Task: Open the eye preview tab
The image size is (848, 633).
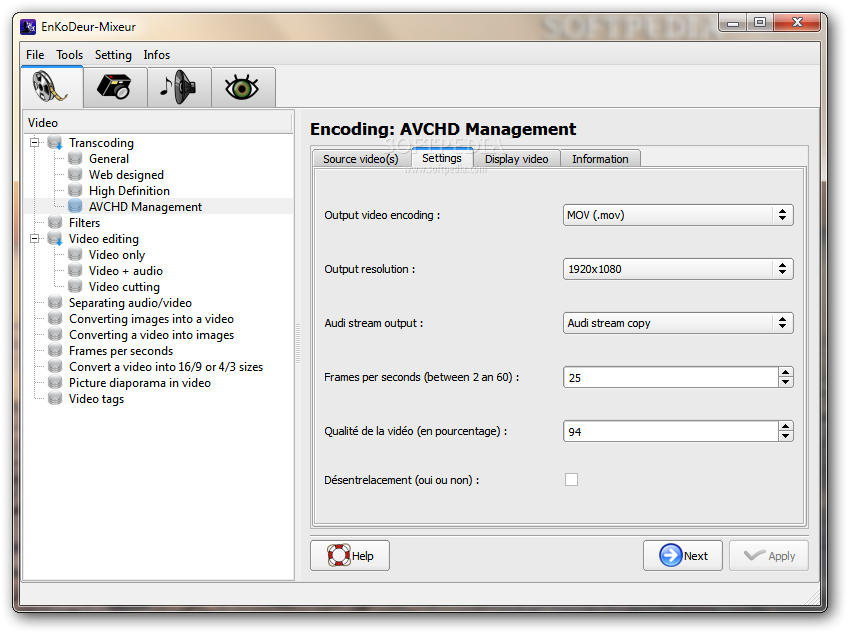Action: (x=243, y=87)
